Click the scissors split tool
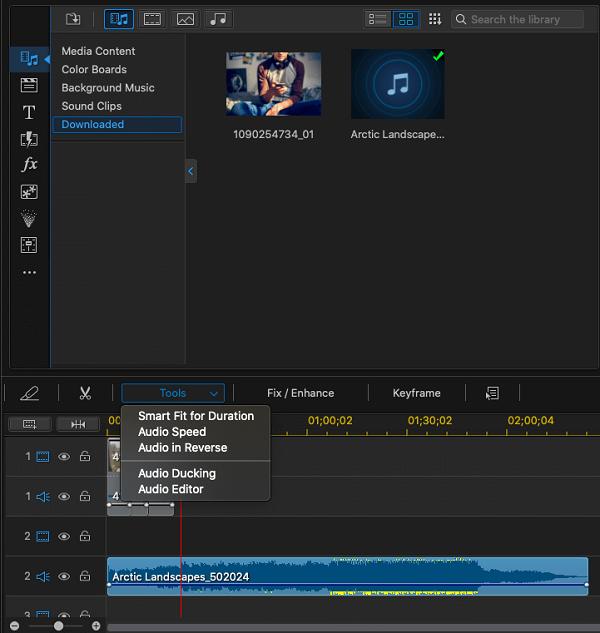 tap(85, 393)
